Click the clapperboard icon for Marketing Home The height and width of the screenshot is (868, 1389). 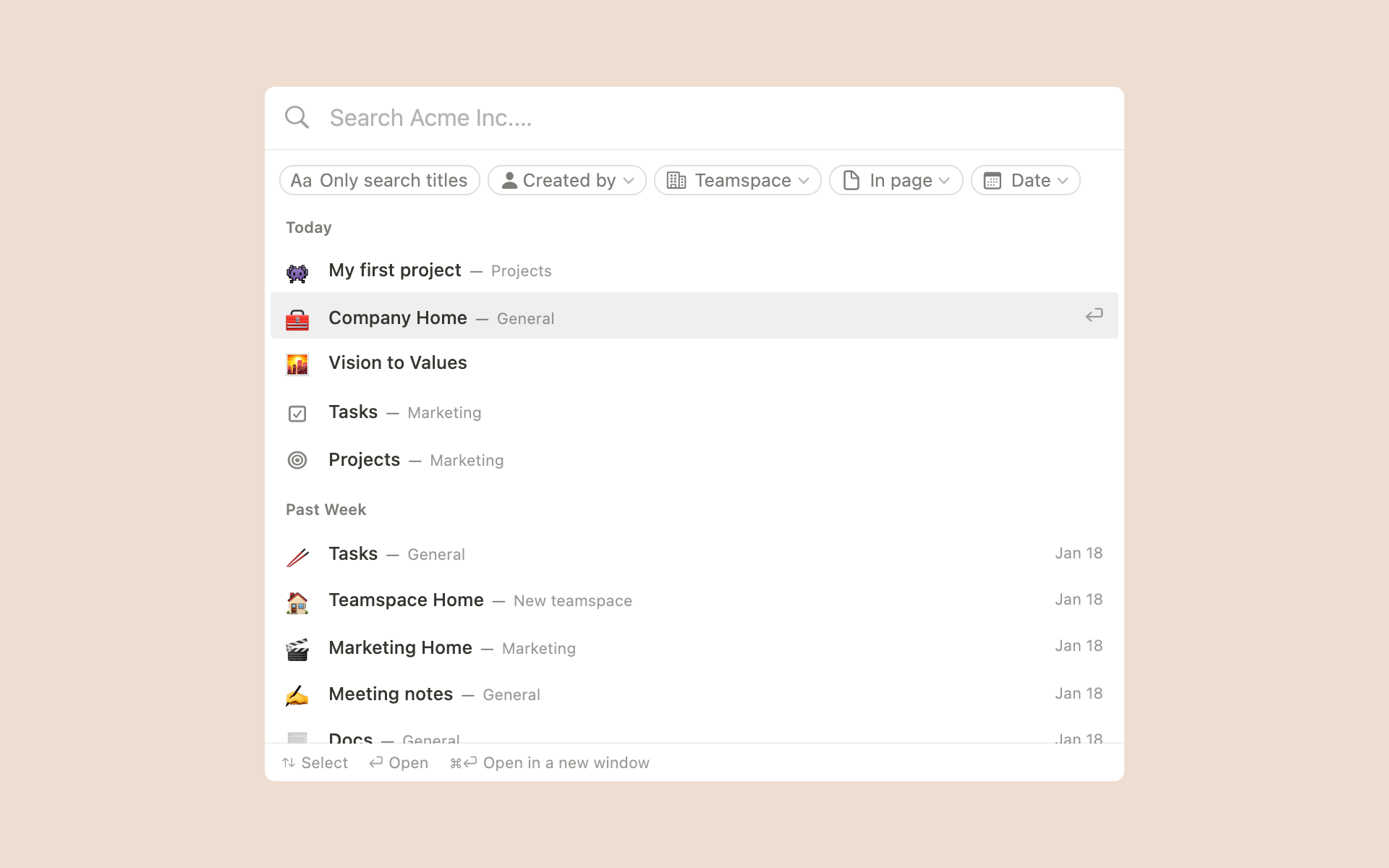pyautogui.click(x=298, y=648)
